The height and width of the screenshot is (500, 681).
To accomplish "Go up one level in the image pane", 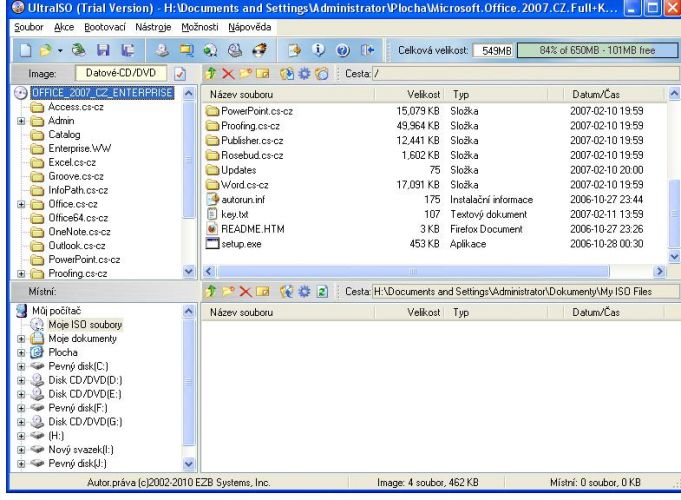I will [211, 73].
